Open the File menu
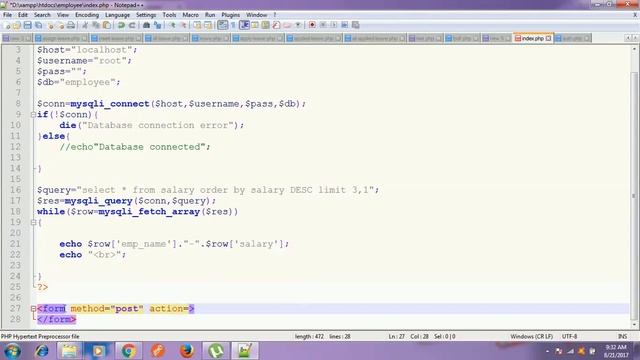Viewport: 640px width, 360px height. pyautogui.click(x=7, y=15)
